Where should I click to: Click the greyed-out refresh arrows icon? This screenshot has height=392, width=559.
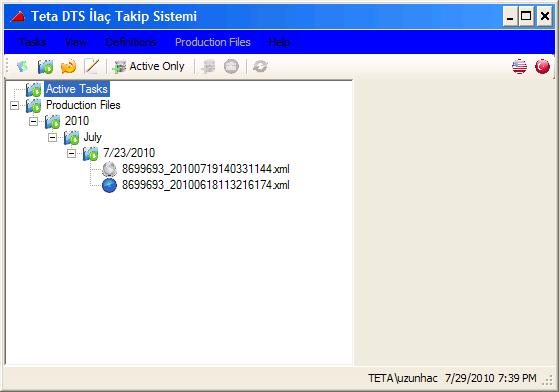[x=260, y=66]
